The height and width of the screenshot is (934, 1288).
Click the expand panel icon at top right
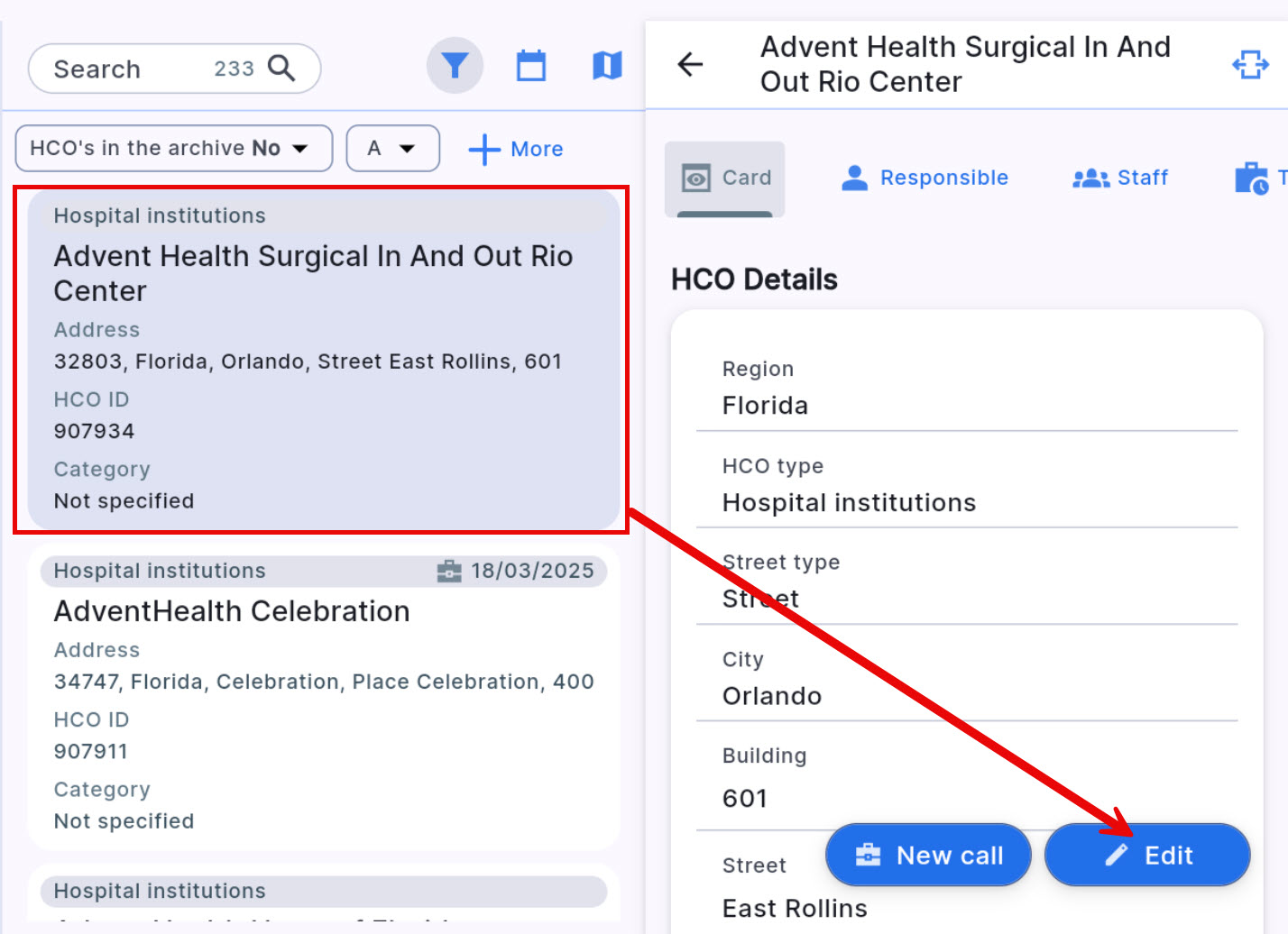click(x=1250, y=65)
